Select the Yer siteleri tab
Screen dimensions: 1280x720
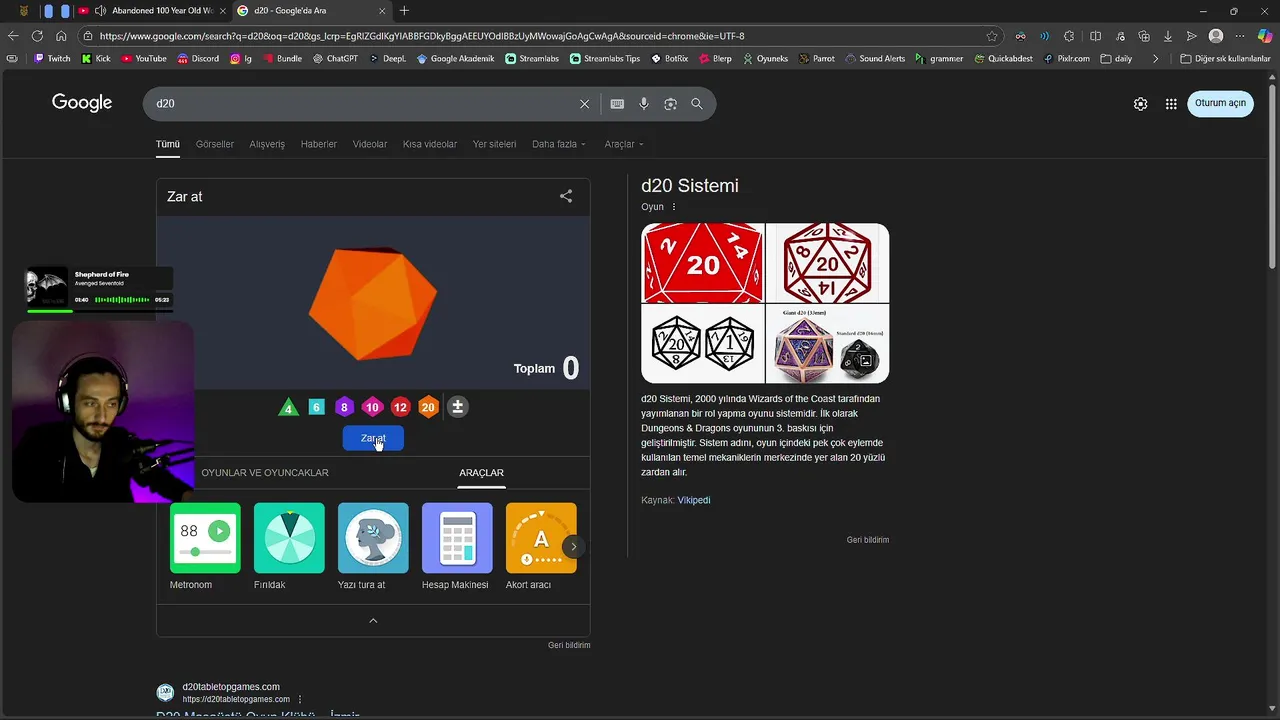coord(494,144)
